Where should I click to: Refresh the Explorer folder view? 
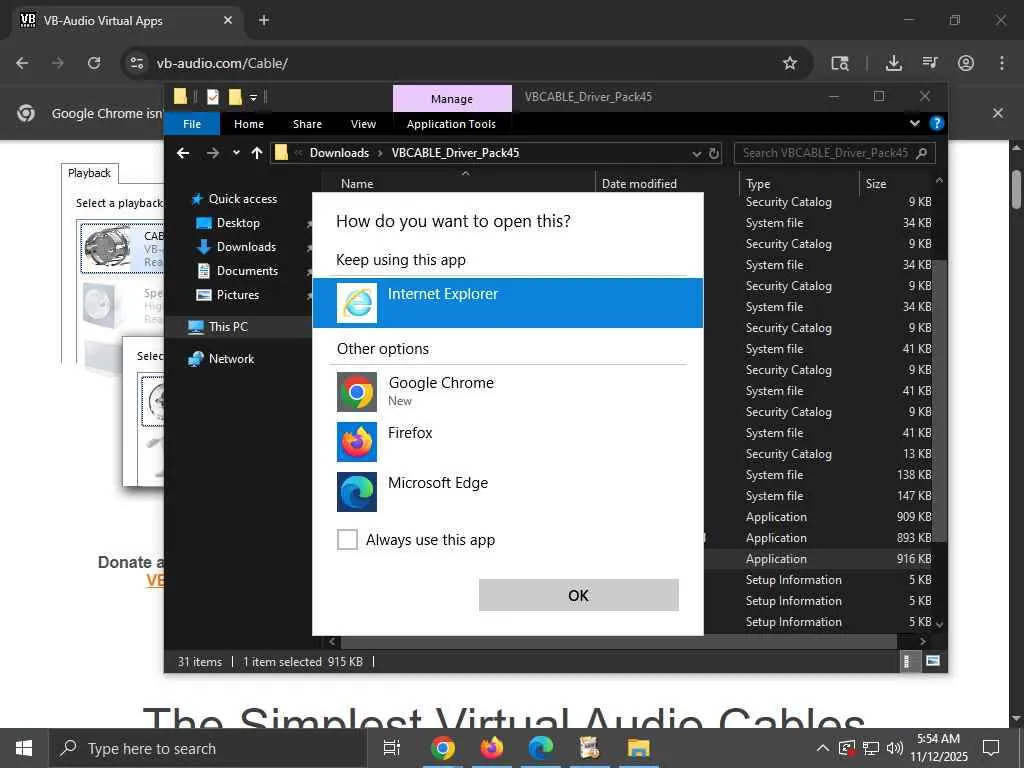[x=714, y=153]
